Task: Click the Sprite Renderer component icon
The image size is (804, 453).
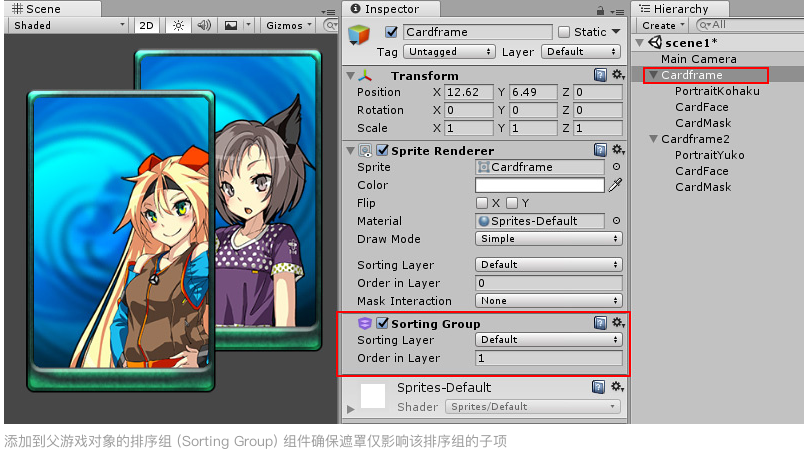Action: pos(365,151)
